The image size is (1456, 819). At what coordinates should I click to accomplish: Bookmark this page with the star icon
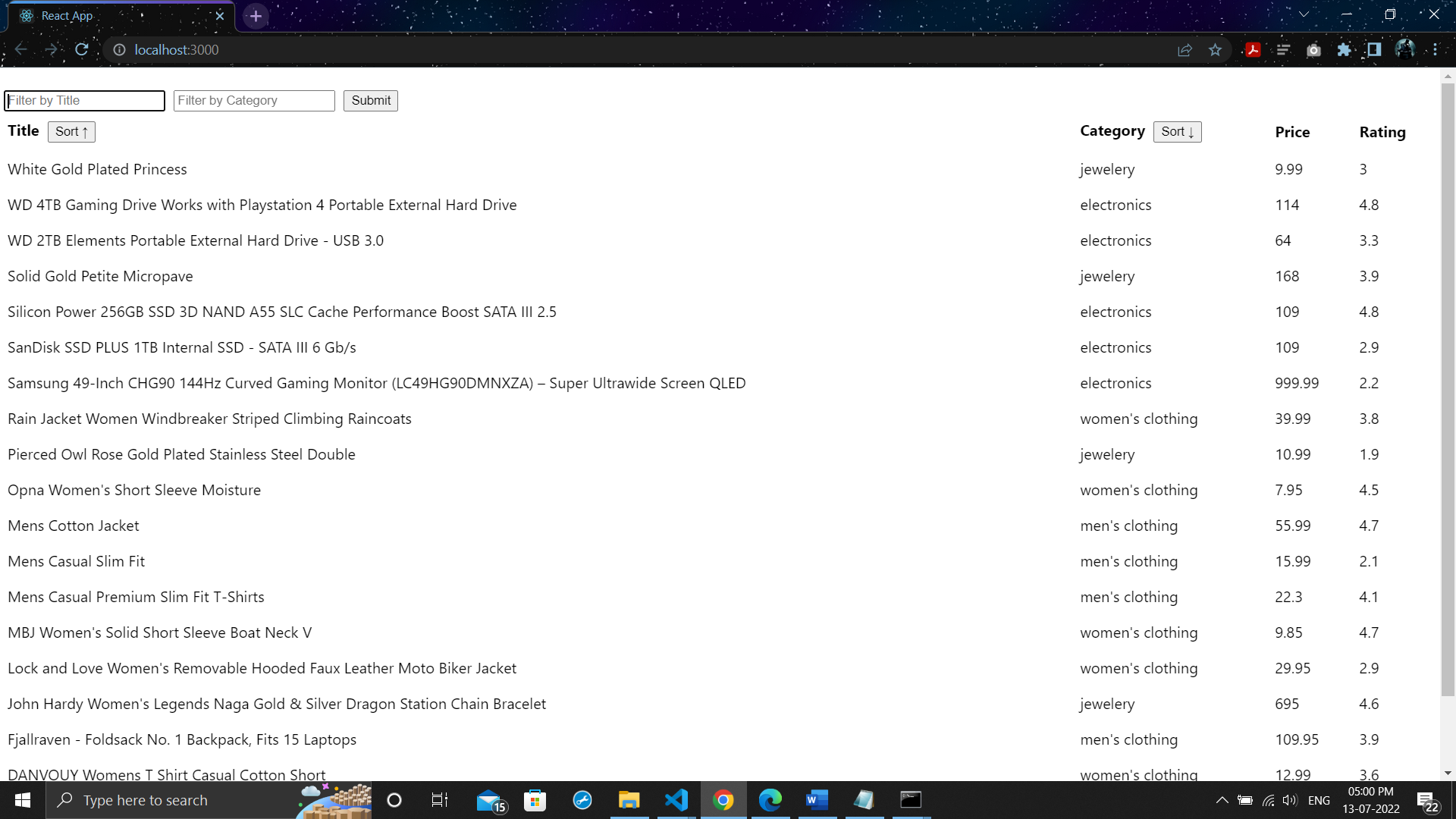[1215, 49]
